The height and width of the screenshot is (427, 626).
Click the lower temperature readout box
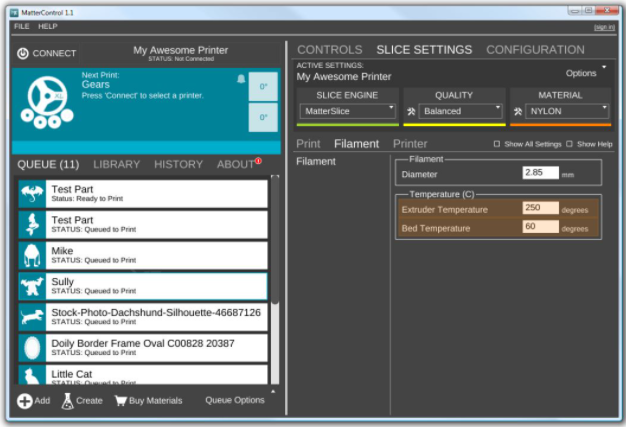(x=263, y=117)
